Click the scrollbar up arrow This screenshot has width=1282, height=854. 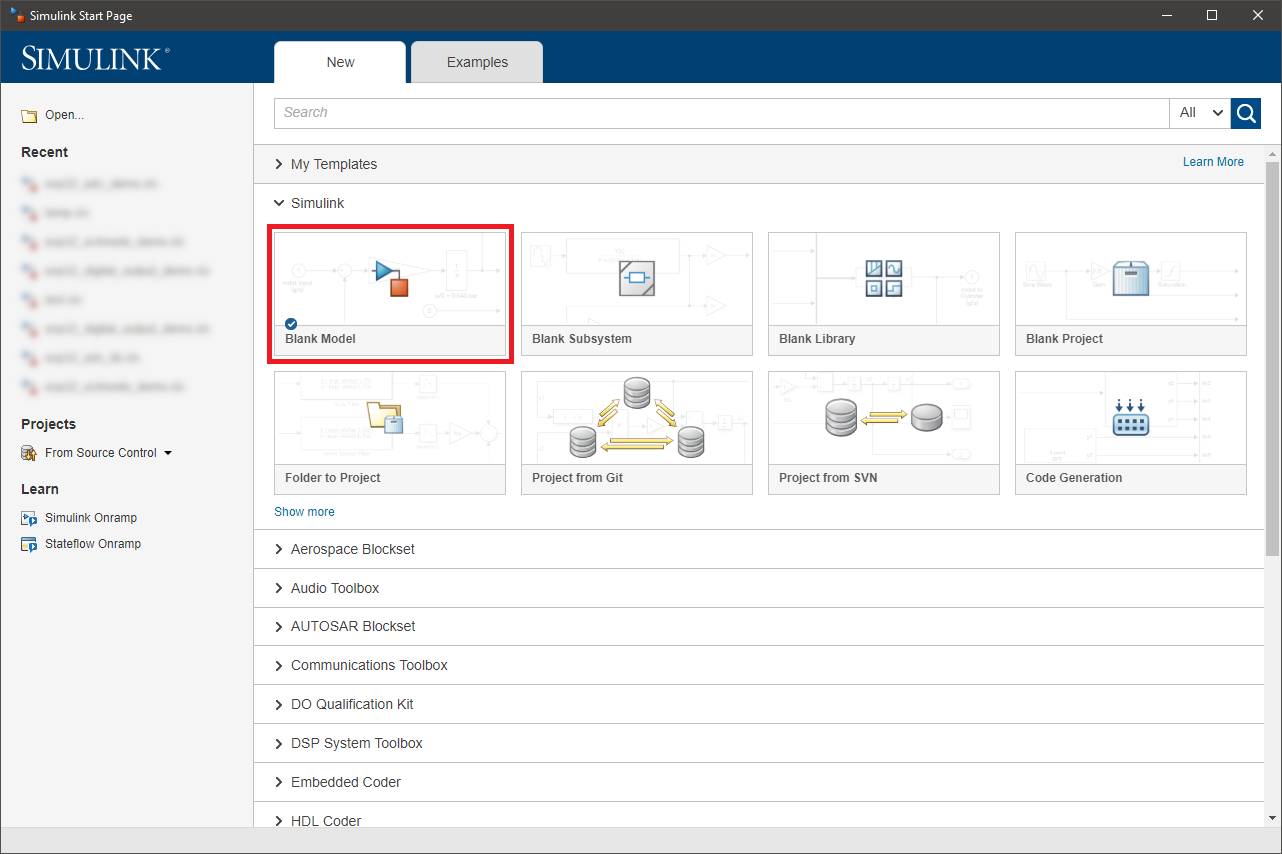(1273, 153)
